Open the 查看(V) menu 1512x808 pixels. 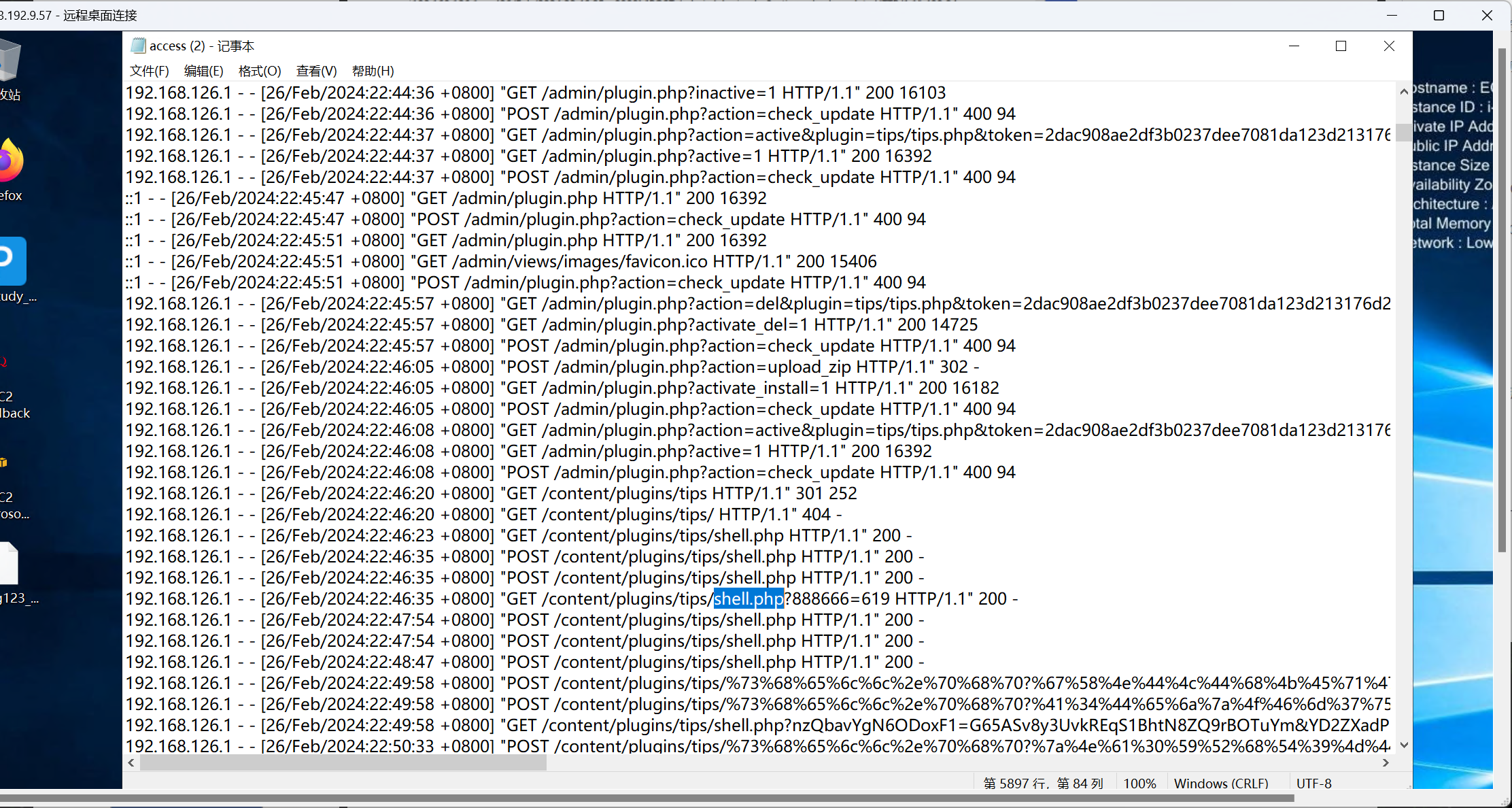(316, 71)
